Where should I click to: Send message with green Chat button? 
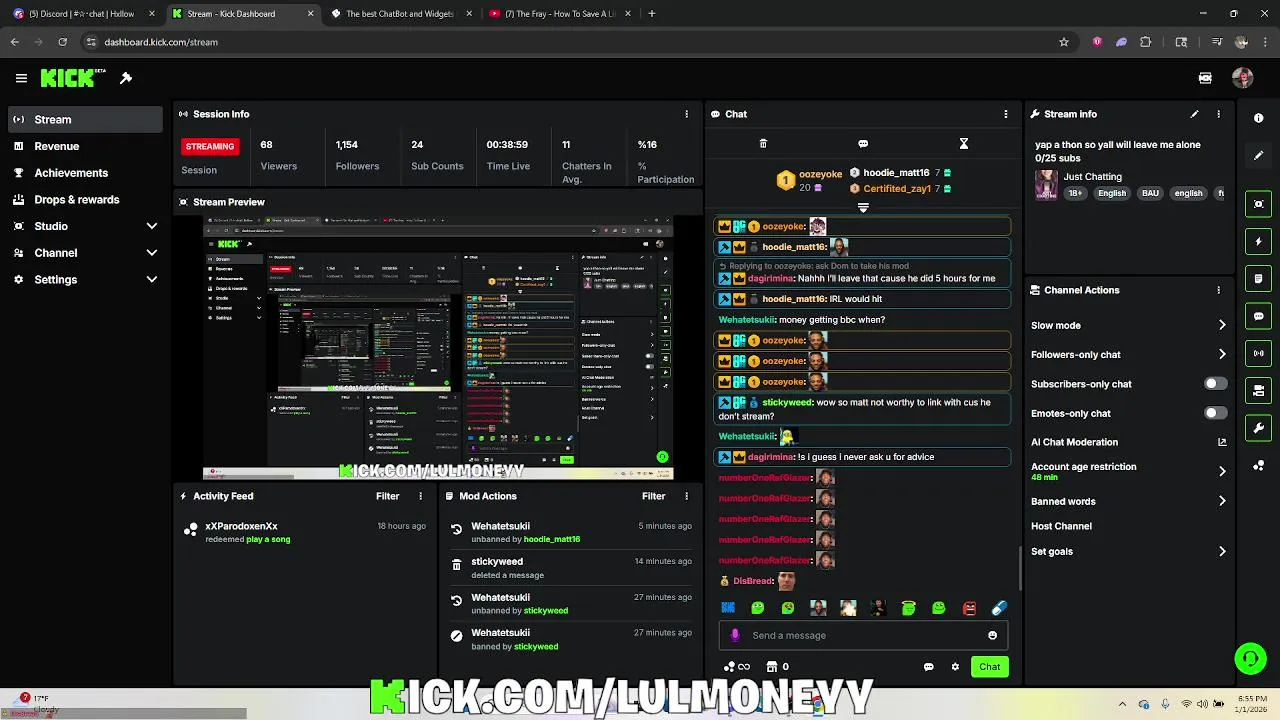(x=989, y=667)
